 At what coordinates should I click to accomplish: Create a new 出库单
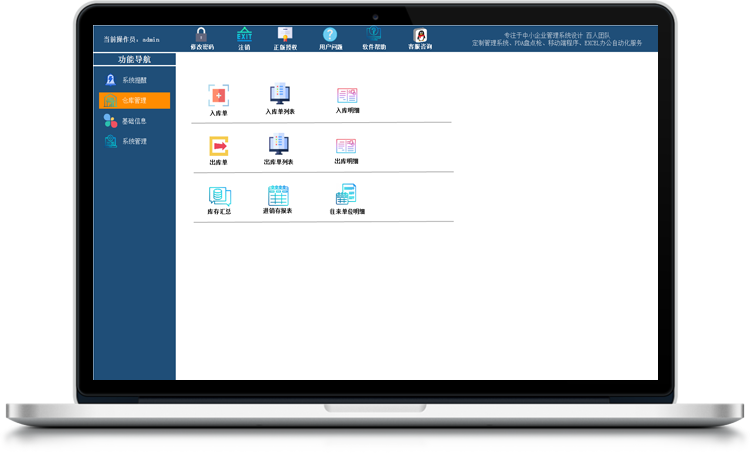(219, 146)
